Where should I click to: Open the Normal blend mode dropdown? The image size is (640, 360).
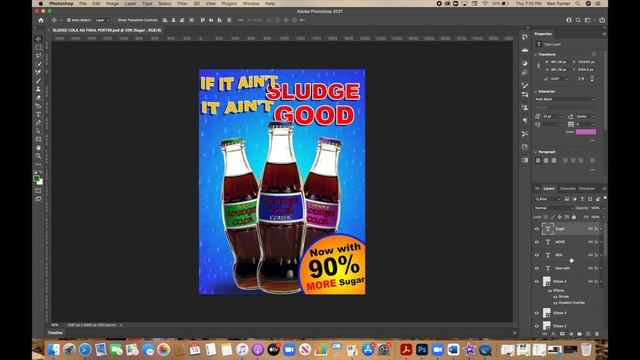point(553,208)
